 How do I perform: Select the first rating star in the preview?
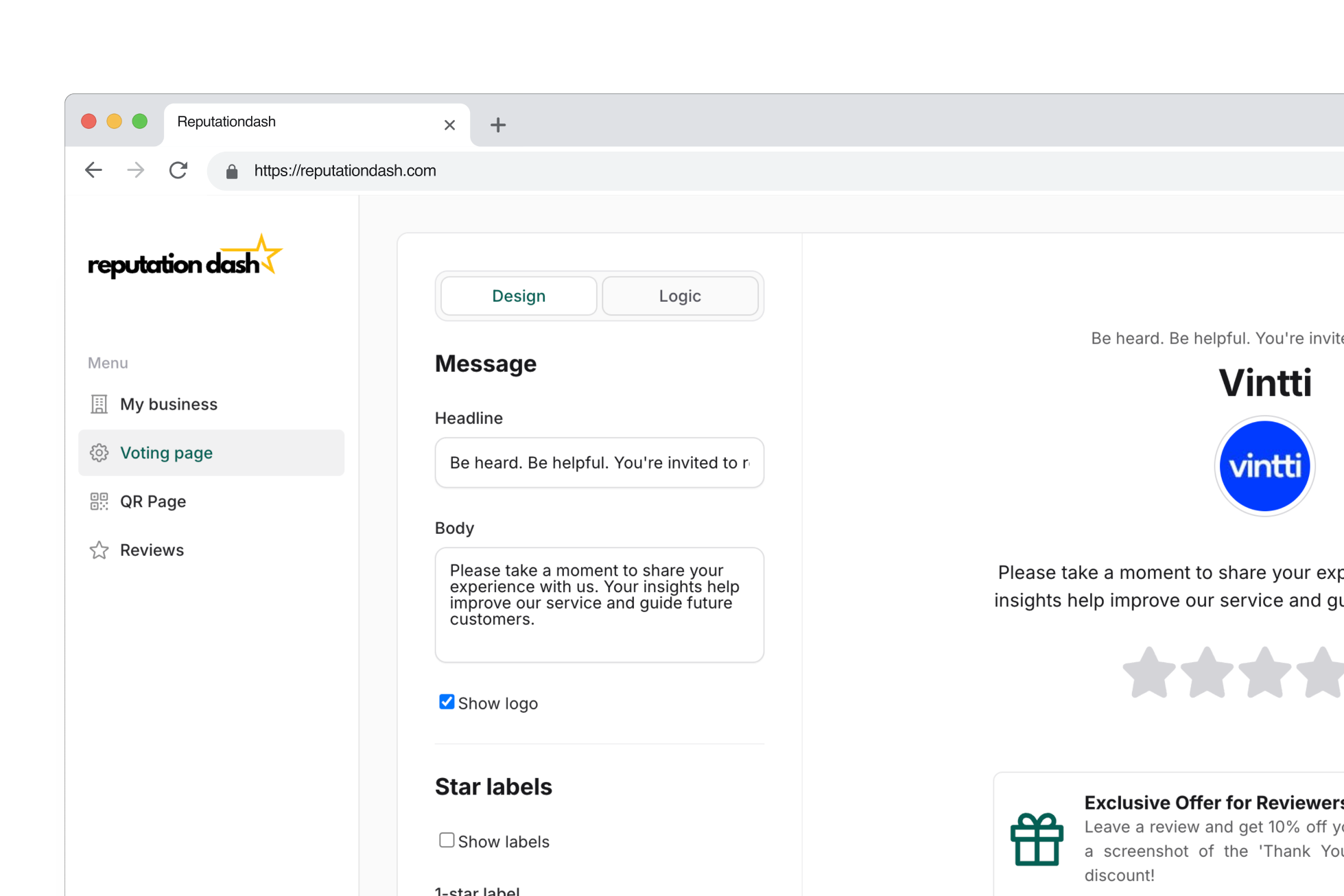coord(1149,672)
